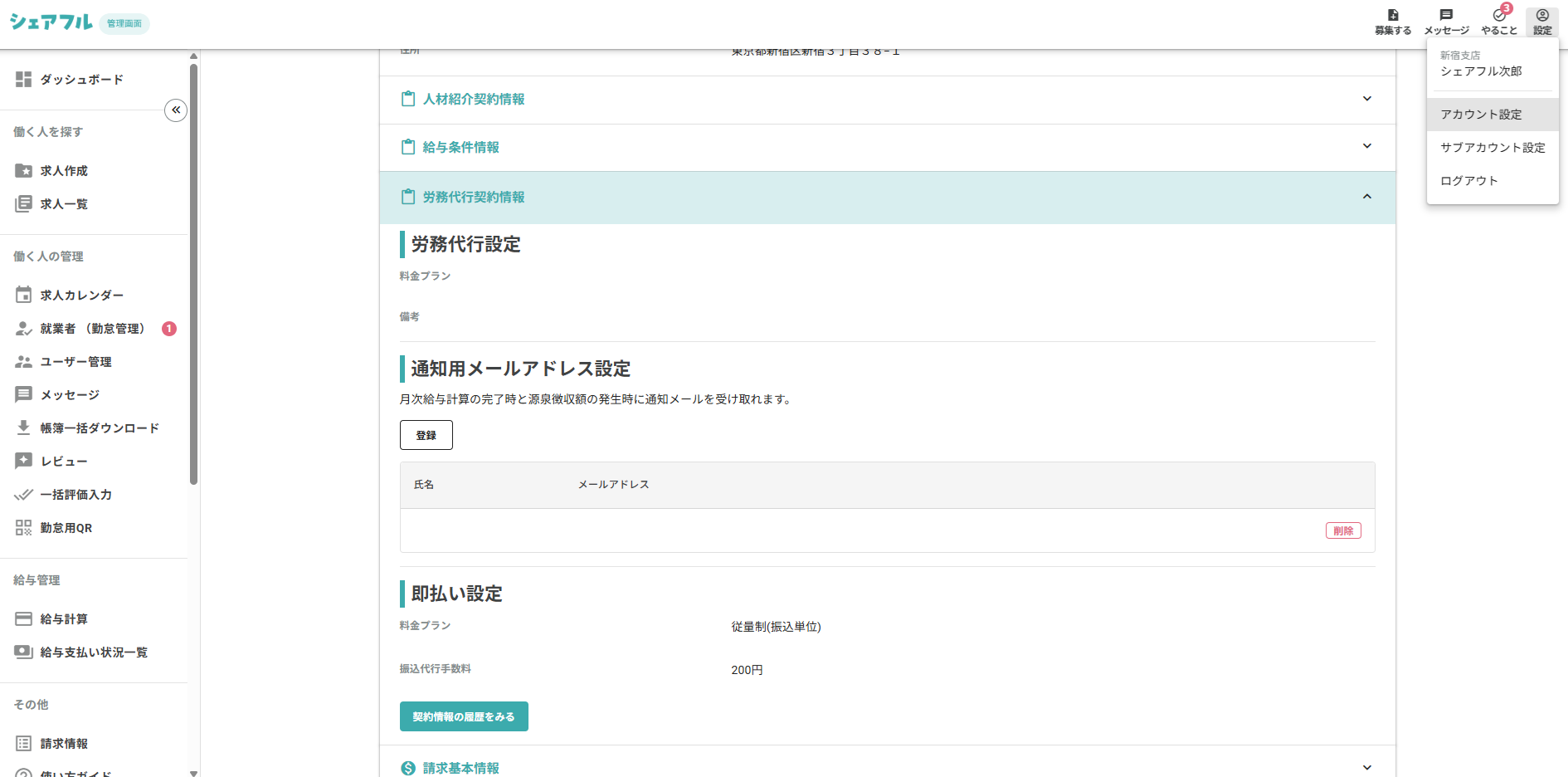Open 帳簿一括ダウンロード in sidebar
This screenshot has width=1568, height=777.
[100, 428]
